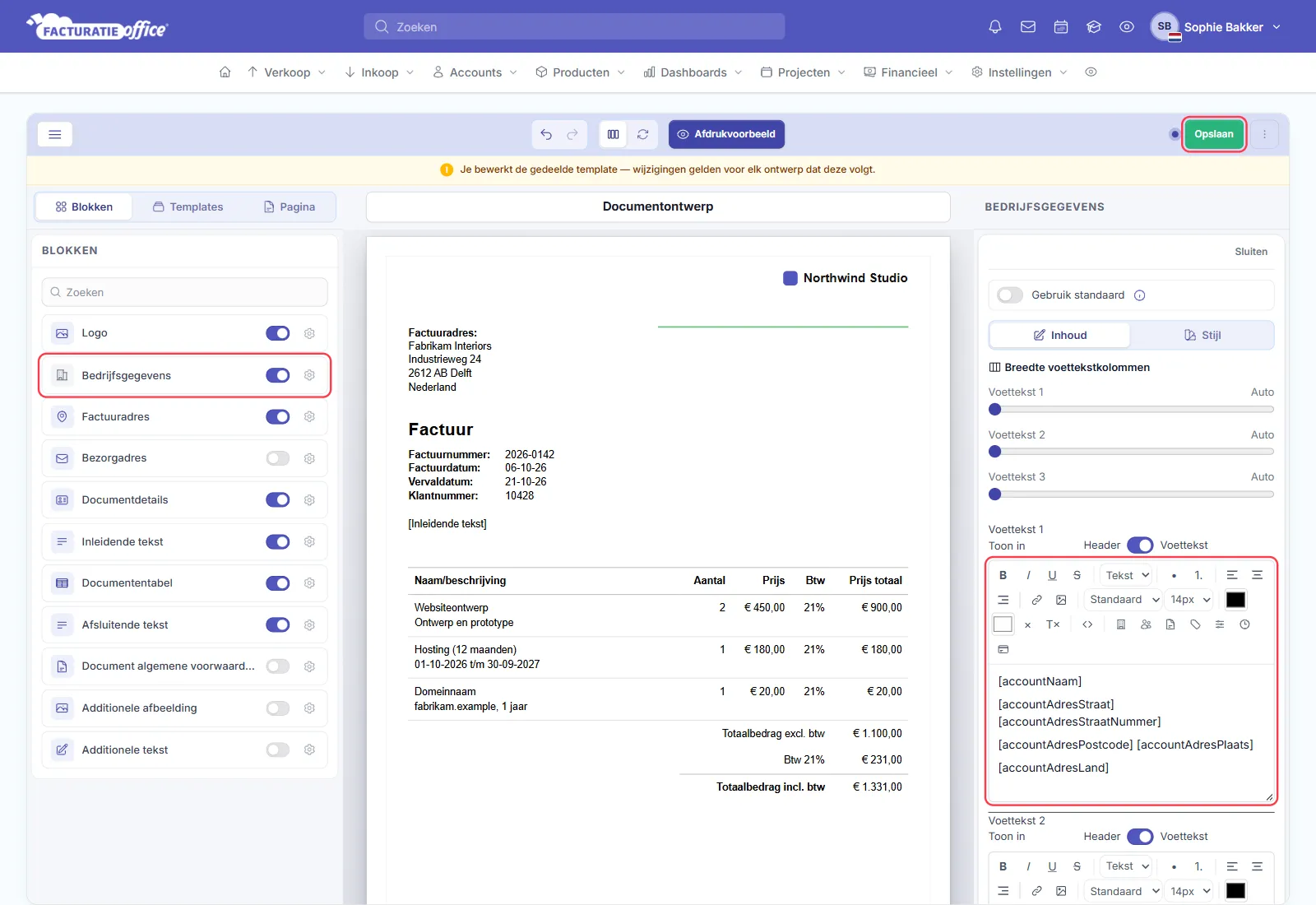The height and width of the screenshot is (905, 1316).
Task: Toggle Gebruik standaard switch
Action: click(x=1010, y=295)
